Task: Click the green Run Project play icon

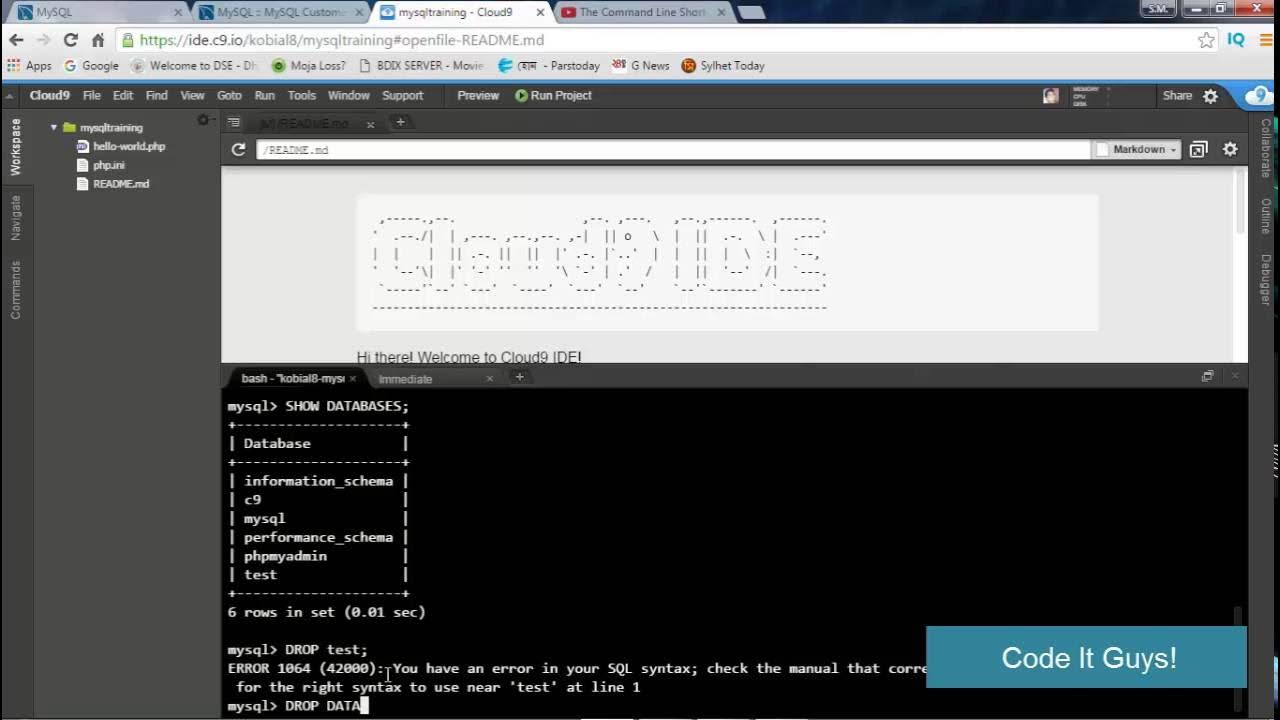Action: [x=521, y=95]
